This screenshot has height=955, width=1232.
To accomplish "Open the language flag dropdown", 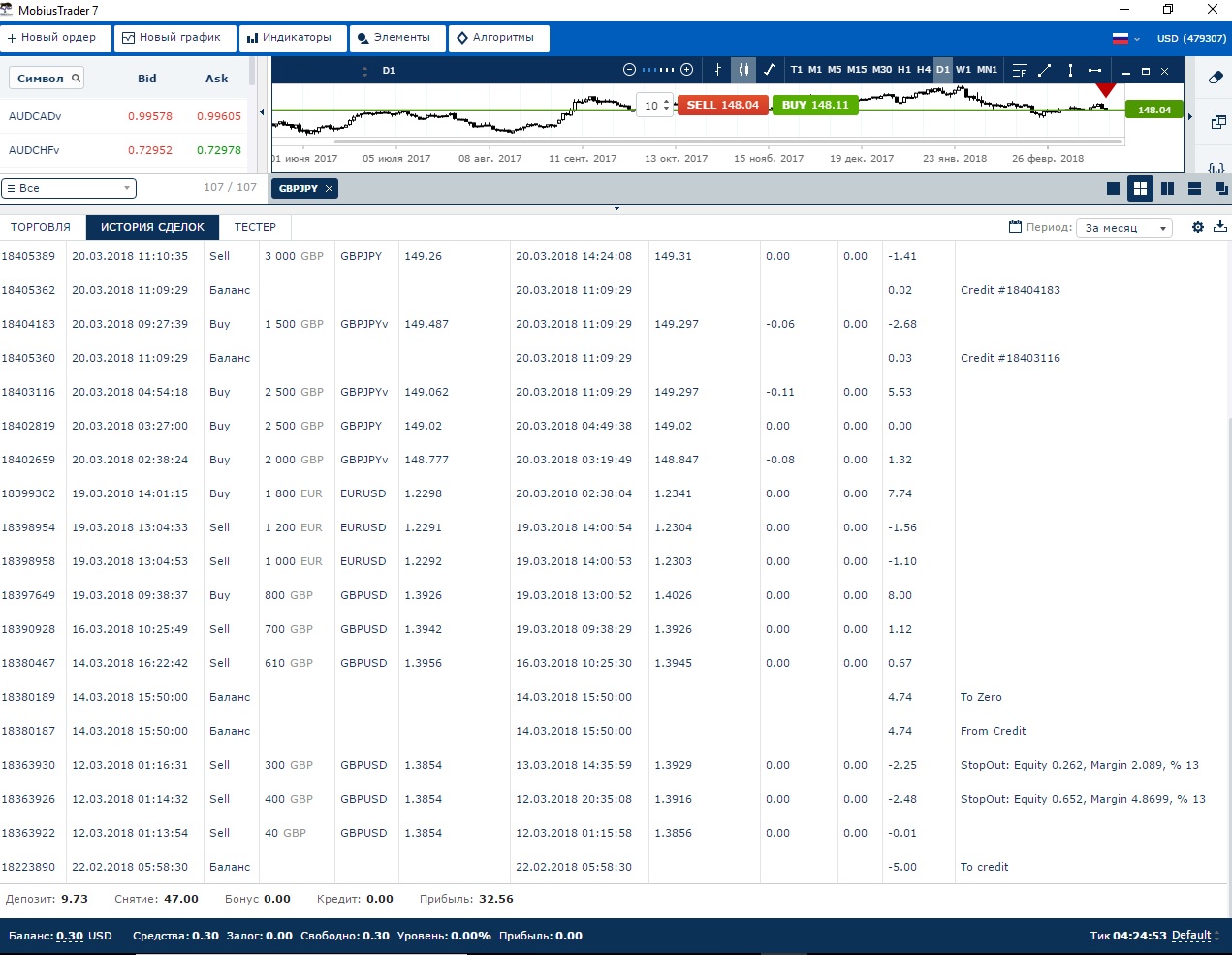I will click(x=1125, y=39).
